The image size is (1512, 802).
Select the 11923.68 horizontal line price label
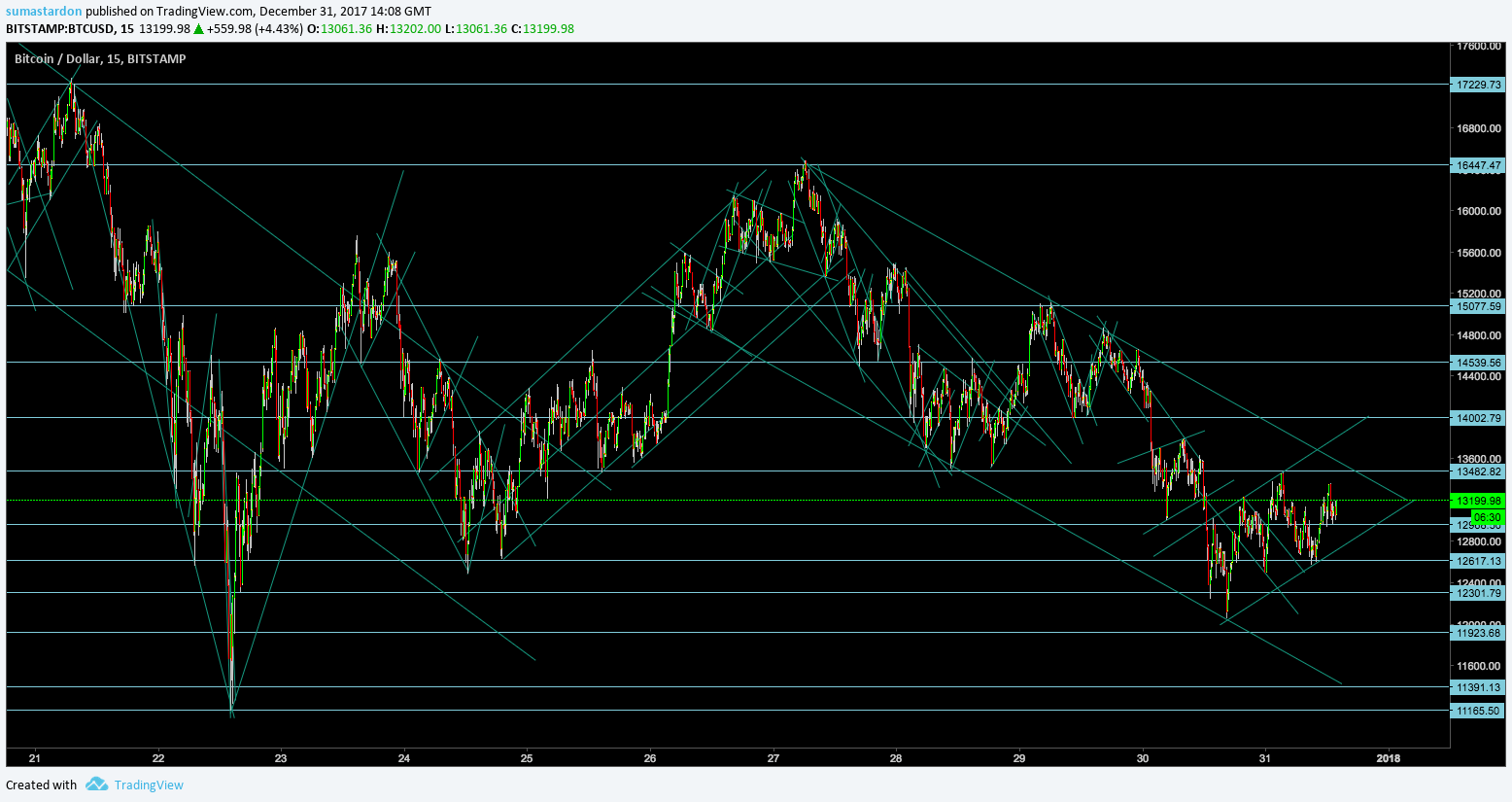point(1477,633)
